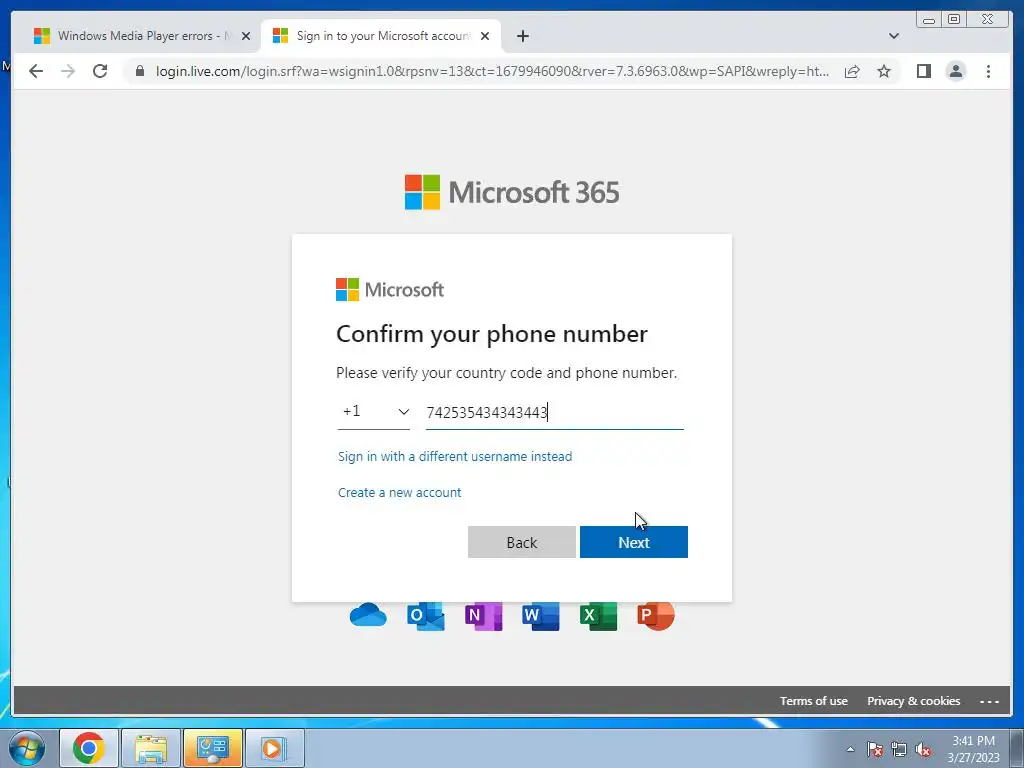The height and width of the screenshot is (768, 1024).
Task: Open the Privacy & cookies link
Action: [x=914, y=701]
